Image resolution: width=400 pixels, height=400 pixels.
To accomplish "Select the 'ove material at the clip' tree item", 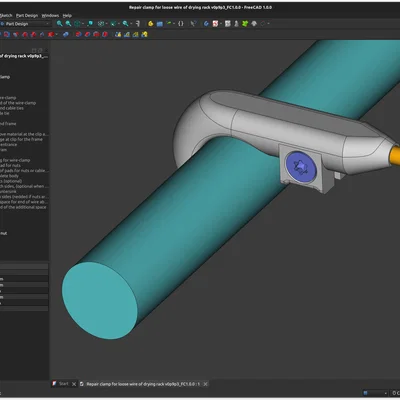I will pyautogui.click(x=24, y=134).
